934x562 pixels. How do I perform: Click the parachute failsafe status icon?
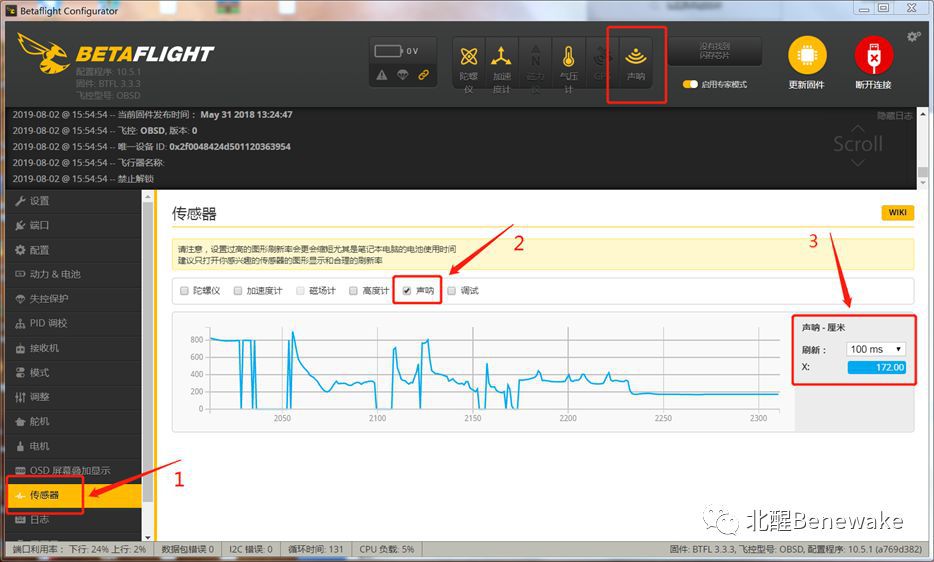pyautogui.click(x=403, y=75)
